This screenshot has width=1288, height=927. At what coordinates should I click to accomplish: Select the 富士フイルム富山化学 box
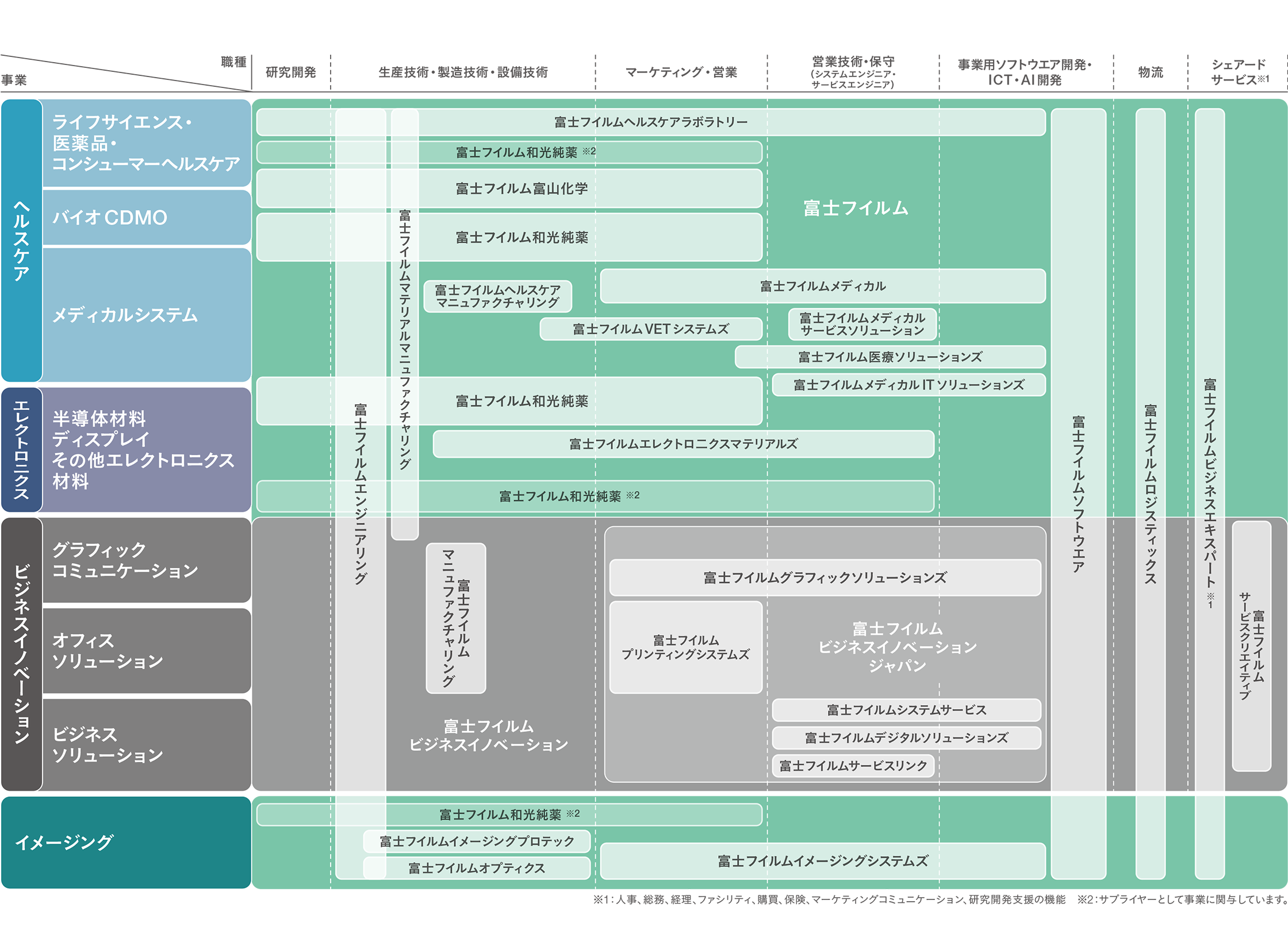pyautogui.click(x=509, y=189)
